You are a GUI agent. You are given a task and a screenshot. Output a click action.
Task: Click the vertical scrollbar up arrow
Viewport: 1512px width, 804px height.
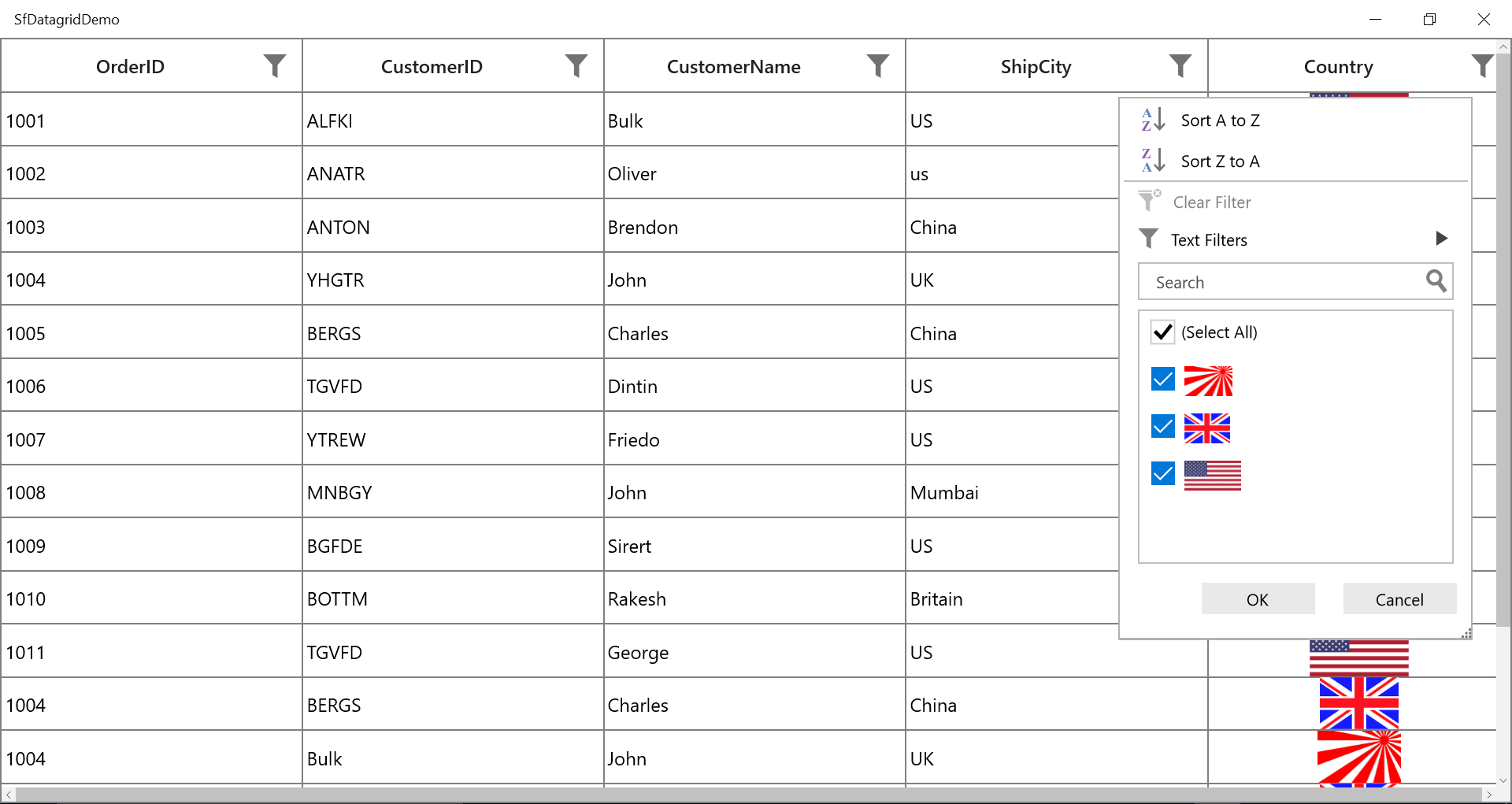tap(1503, 46)
